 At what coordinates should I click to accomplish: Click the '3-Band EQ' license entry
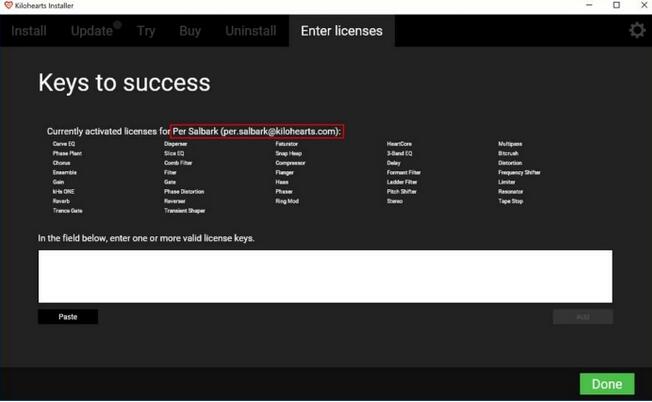[x=400, y=153]
